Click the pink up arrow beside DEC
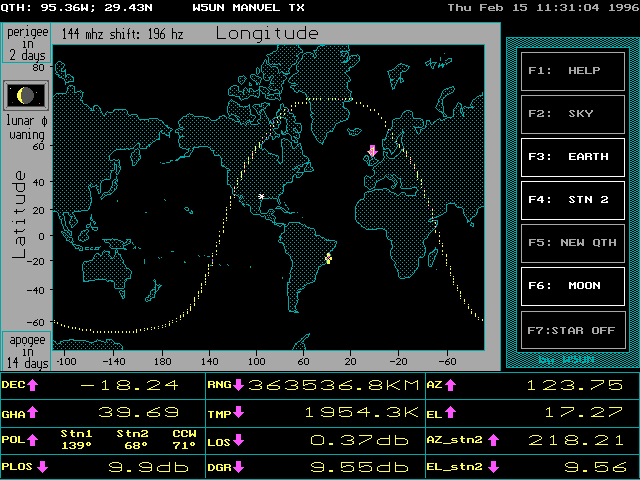The height and width of the screenshot is (480, 640). coord(32,385)
